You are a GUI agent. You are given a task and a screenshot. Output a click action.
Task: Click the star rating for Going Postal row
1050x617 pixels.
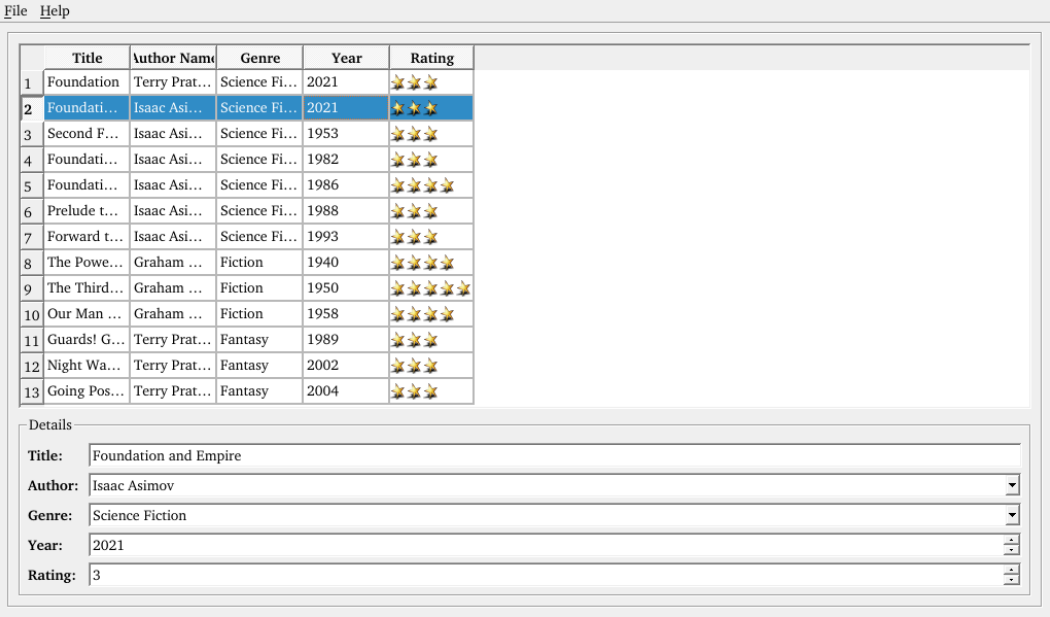[415, 391]
